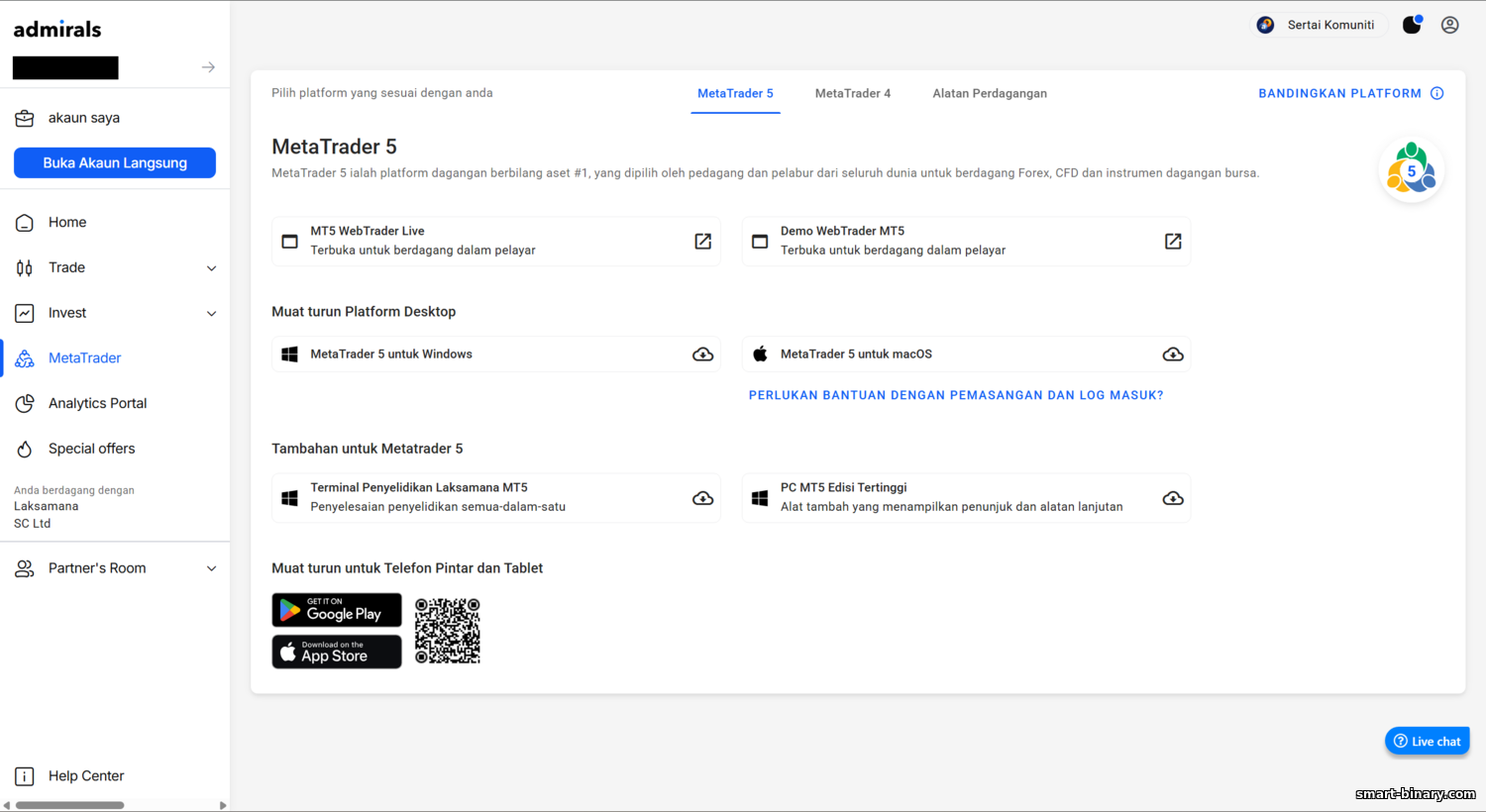Switch to the MetaTrader 4 tab

852,93
